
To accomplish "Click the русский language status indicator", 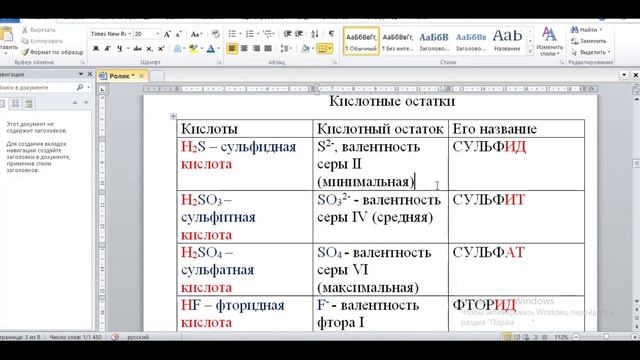I will 138,337.
